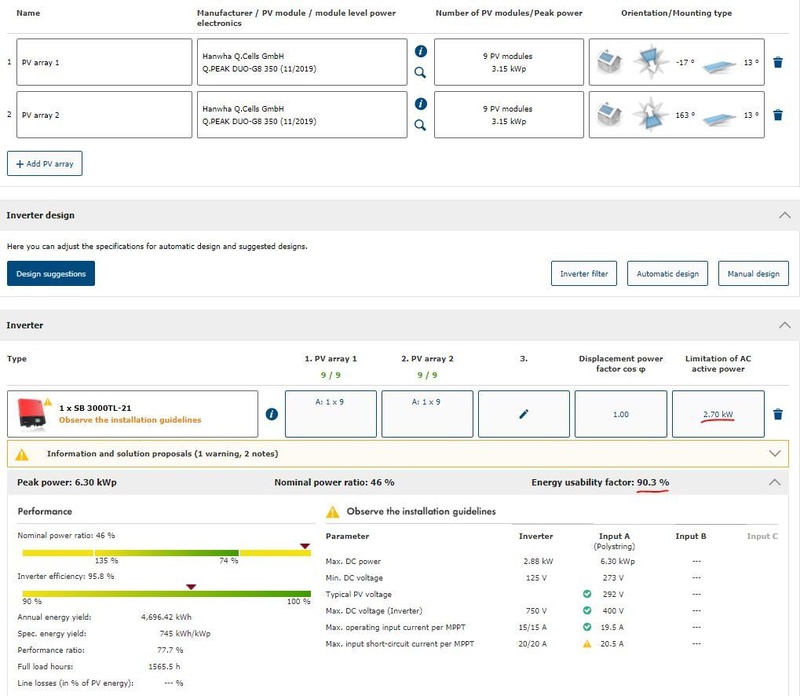Image resolution: width=800 pixels, height=696 pixels.
Task: Delete PV array 2 with trash icon
Action: point(778,115)
